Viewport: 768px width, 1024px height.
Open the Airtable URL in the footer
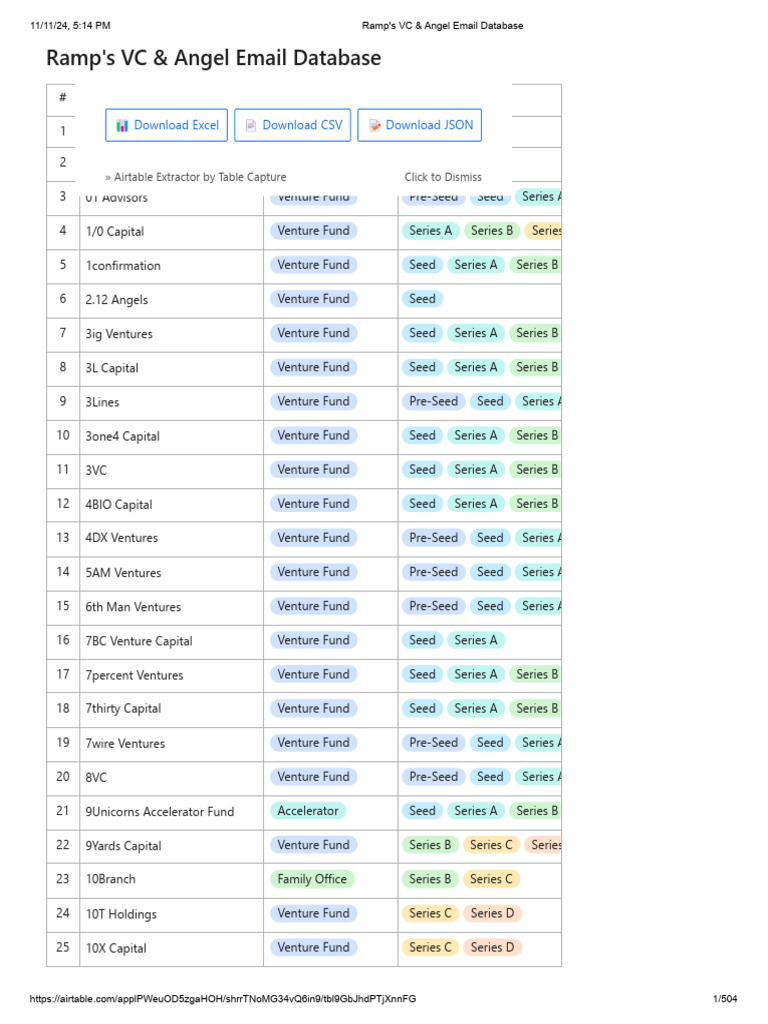click(223, 999)
